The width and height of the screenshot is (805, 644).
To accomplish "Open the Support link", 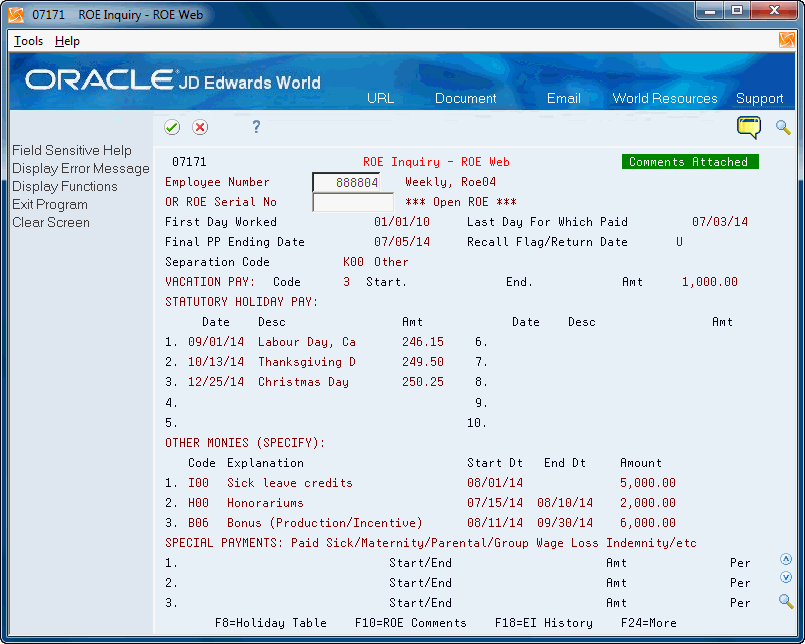I will pos(760,98).
